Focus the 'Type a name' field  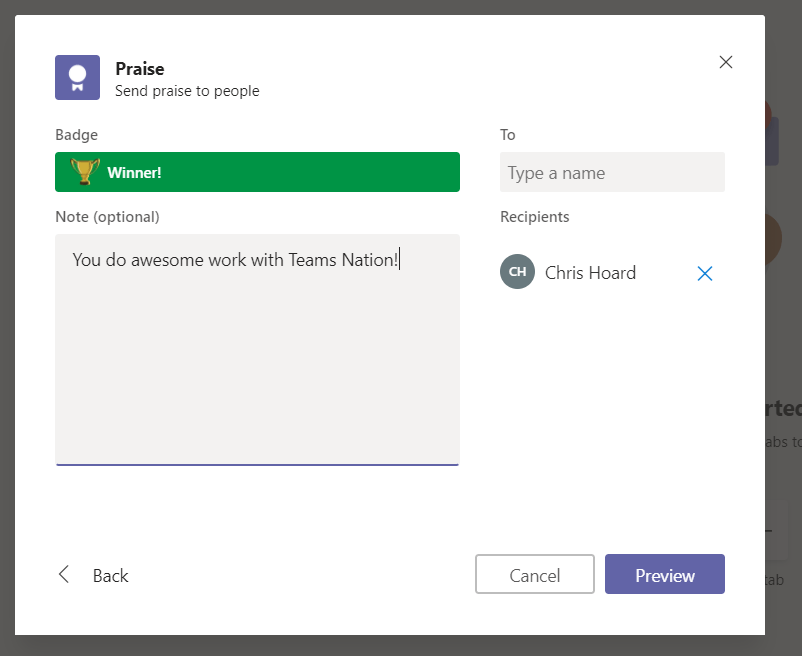pos(612,172)
